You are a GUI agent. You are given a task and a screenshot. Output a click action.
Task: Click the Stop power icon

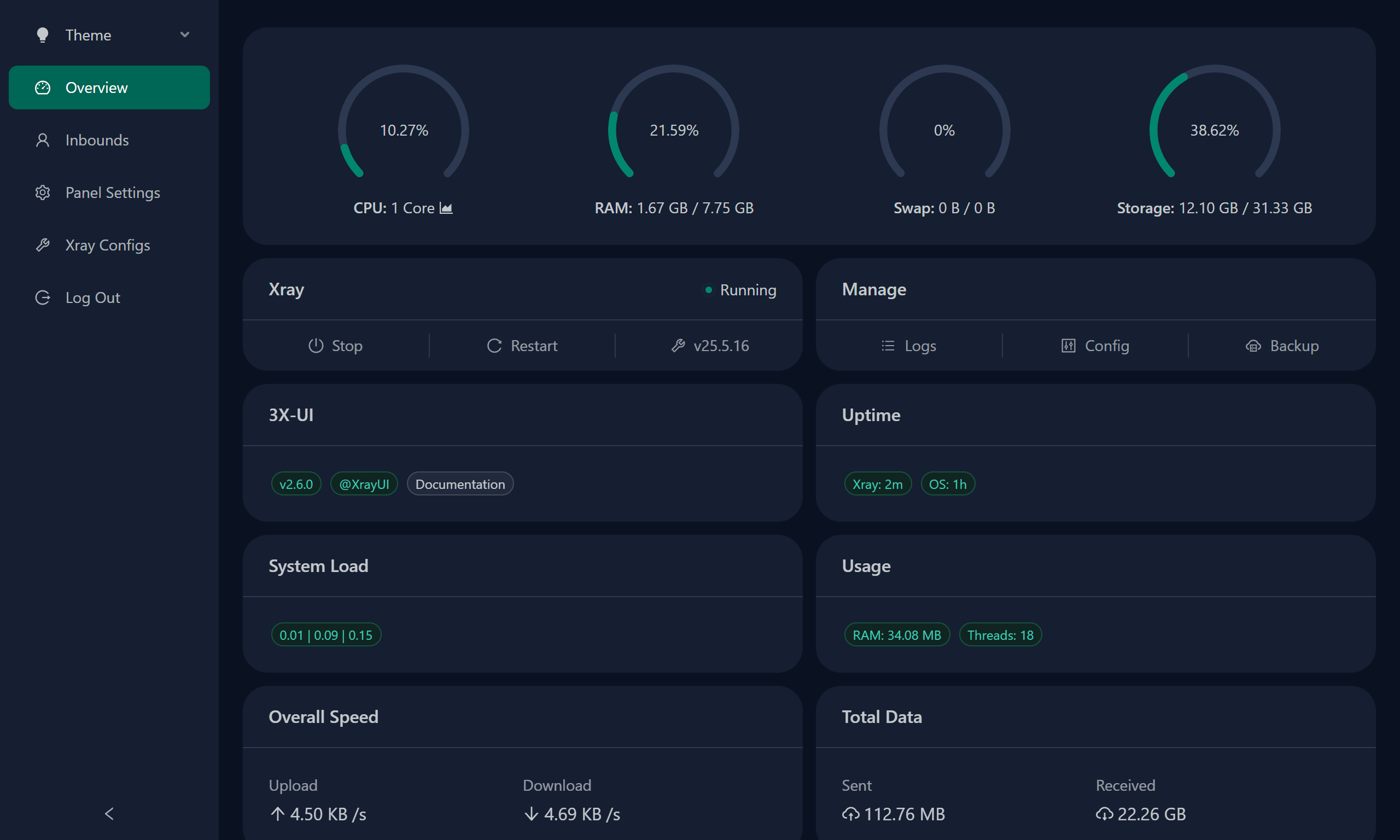[316, 345]
